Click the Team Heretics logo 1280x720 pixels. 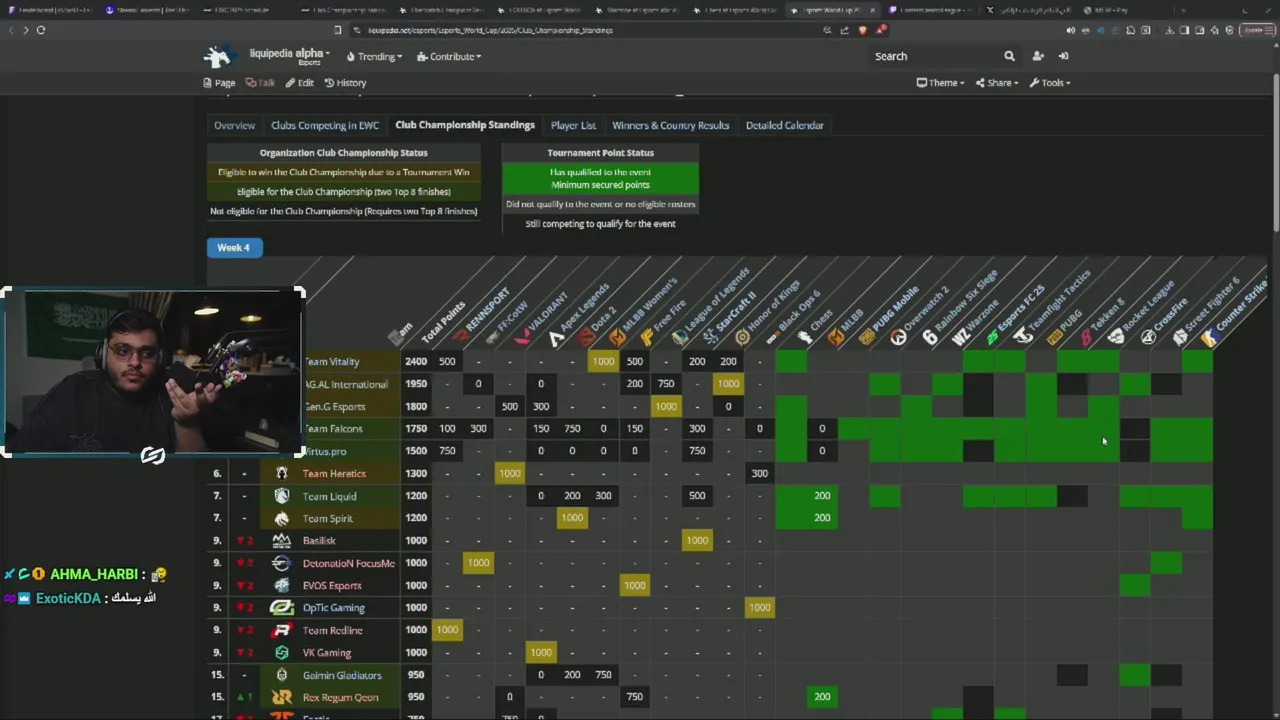(x=282, y=473)
